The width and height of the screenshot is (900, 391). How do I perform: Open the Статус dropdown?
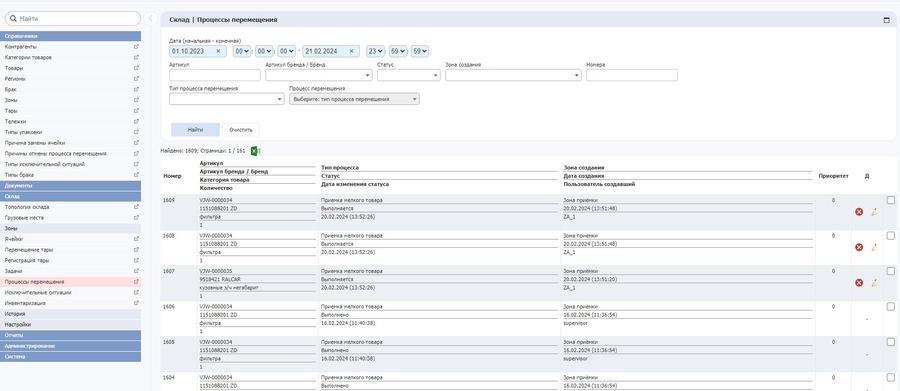pyautogui.click(x=409, y=75)
